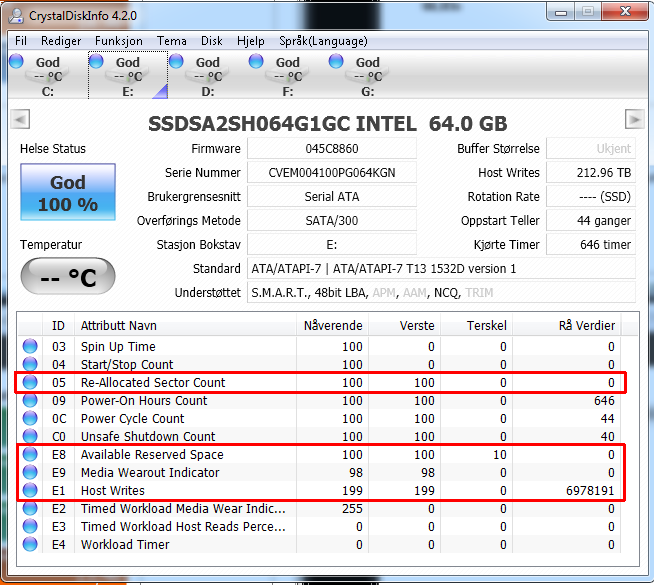
Task: Open the Funksjon menu
Action: pos(119,41)
